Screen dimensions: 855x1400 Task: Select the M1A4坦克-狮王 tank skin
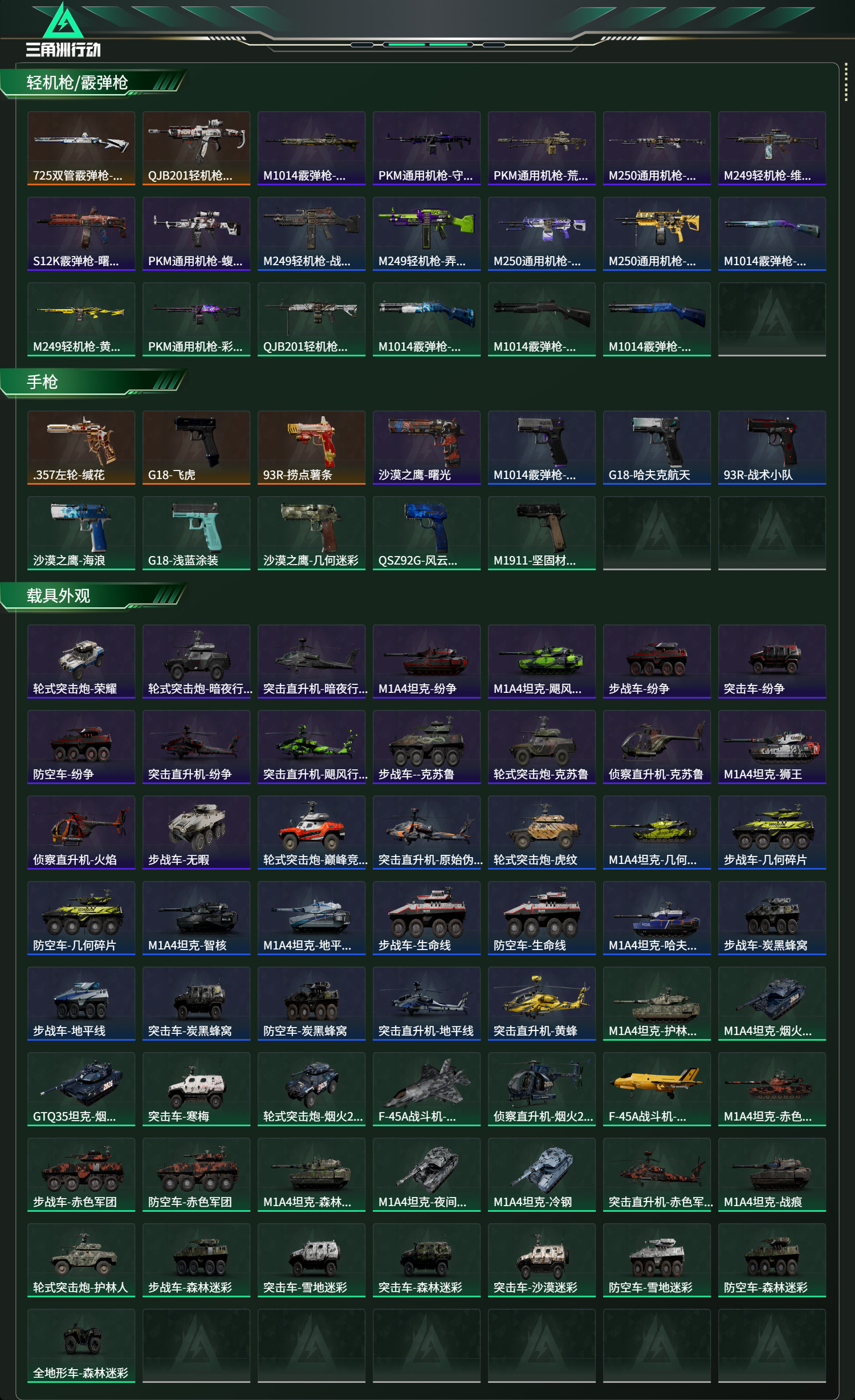(x=772, y=747)
